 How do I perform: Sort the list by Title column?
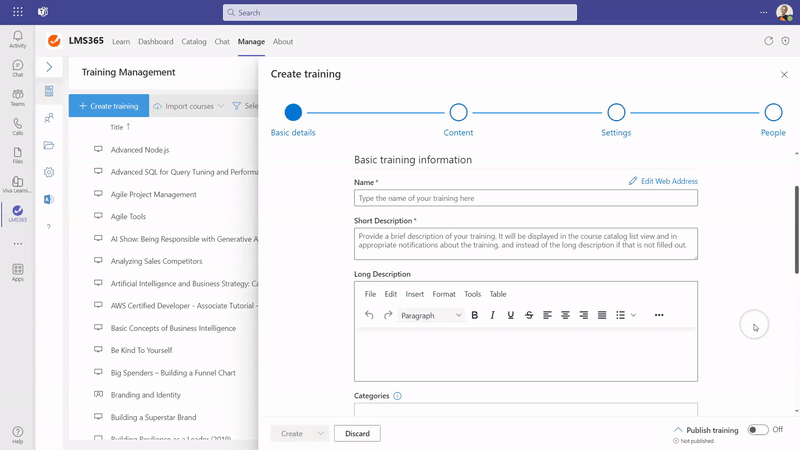(120, 127)
